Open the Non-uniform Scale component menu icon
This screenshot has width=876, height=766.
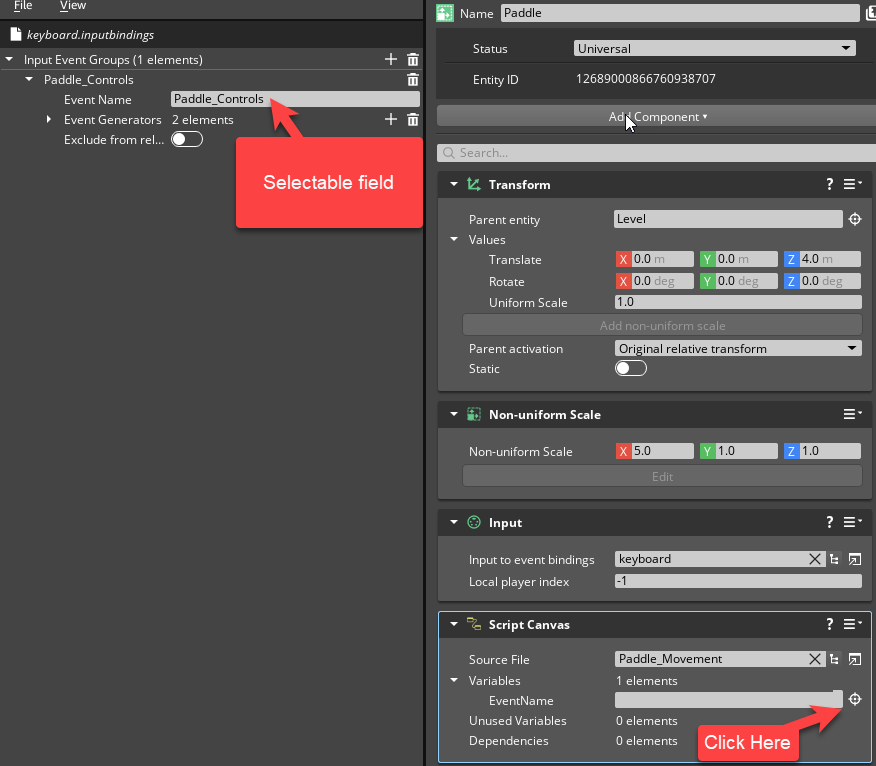coord(851,414)
